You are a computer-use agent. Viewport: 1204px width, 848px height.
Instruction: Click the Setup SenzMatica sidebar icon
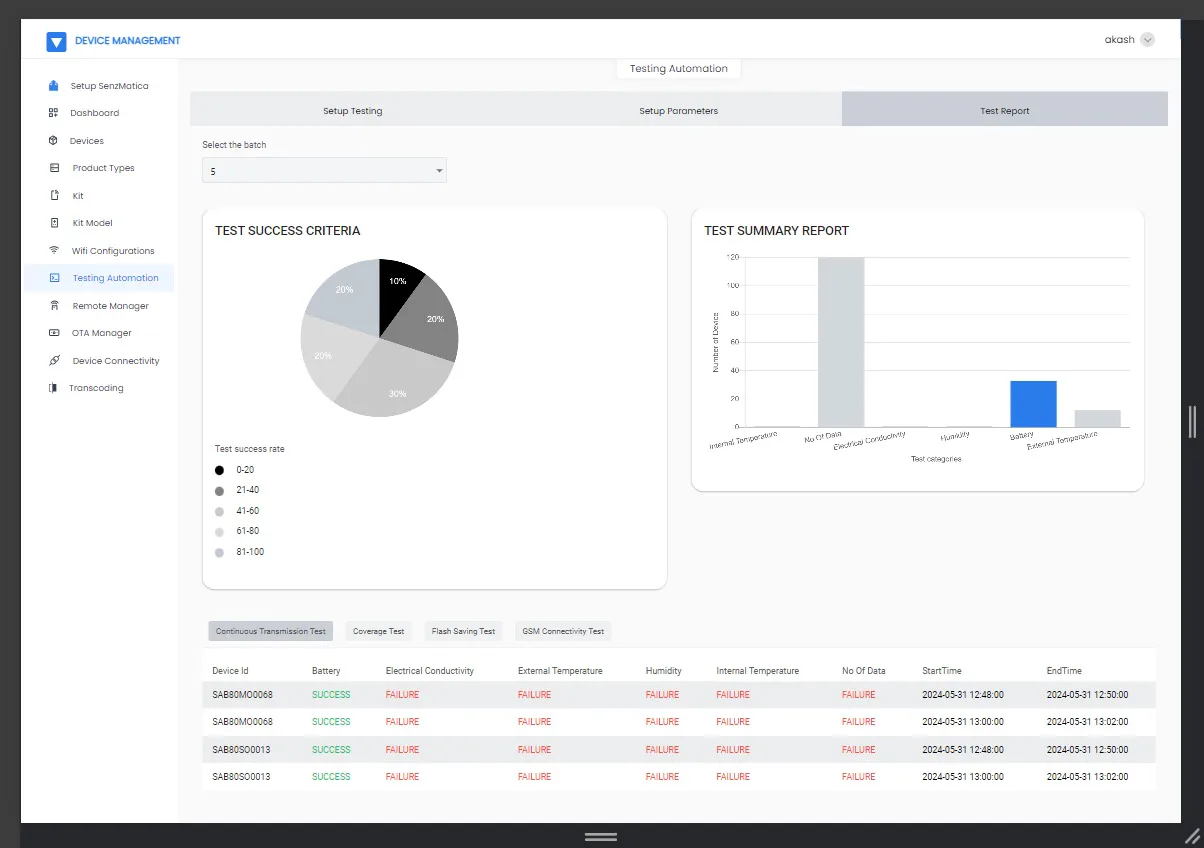(53, 86)
